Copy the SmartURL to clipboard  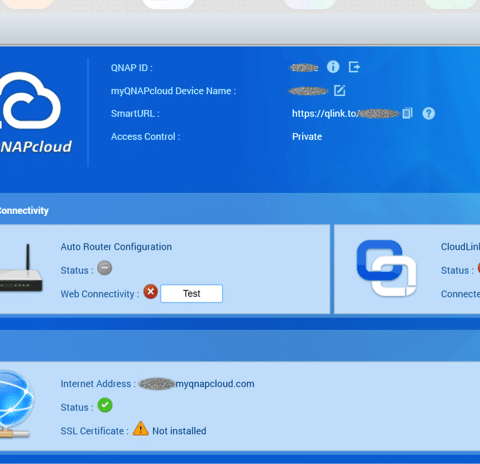[407, 113]
